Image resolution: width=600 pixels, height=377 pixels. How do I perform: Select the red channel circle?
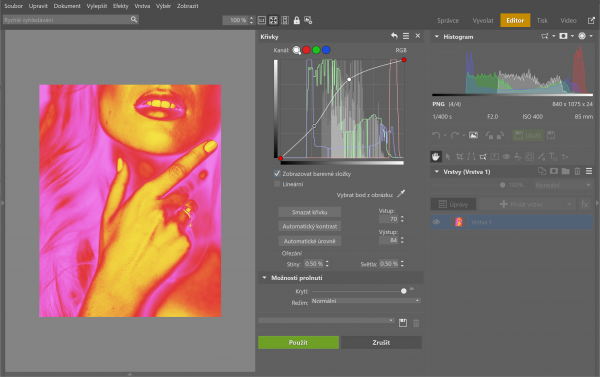tap(306, 50)
